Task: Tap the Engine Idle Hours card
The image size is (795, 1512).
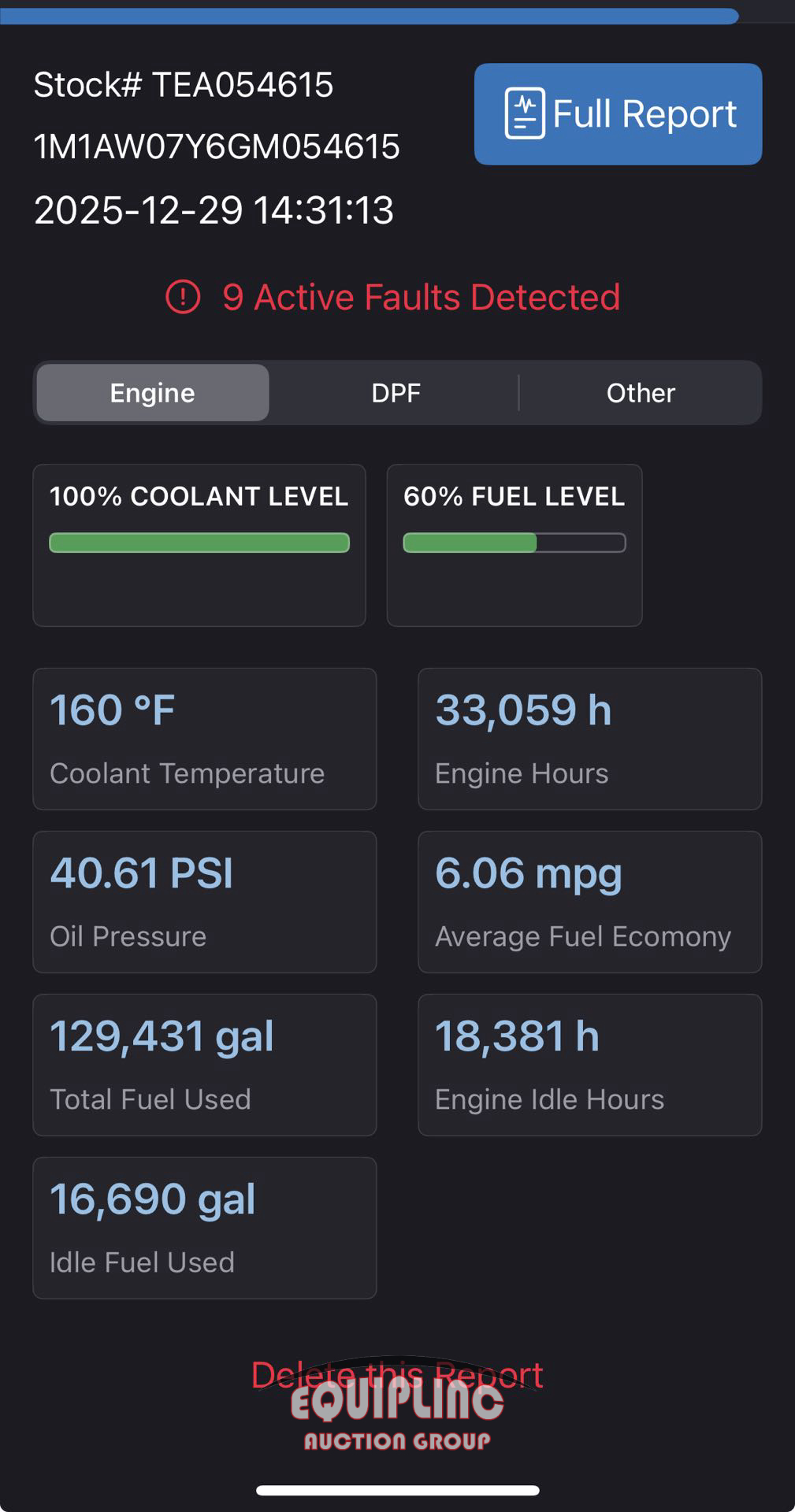Action: [x=589, y=1065]
